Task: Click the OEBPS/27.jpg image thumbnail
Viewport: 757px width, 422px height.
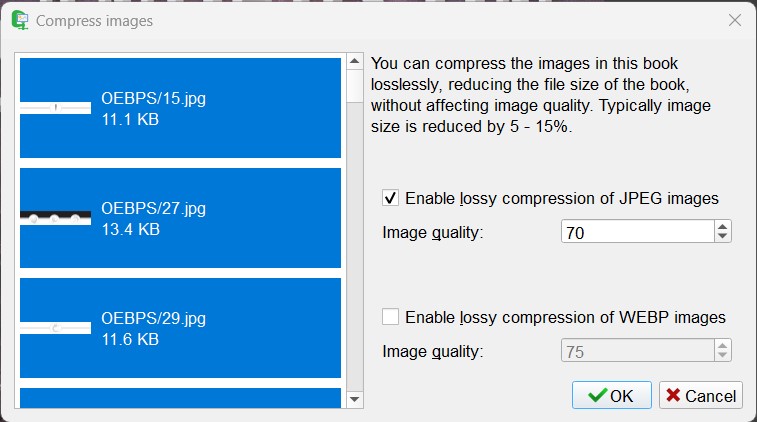Action: point(56,218)
